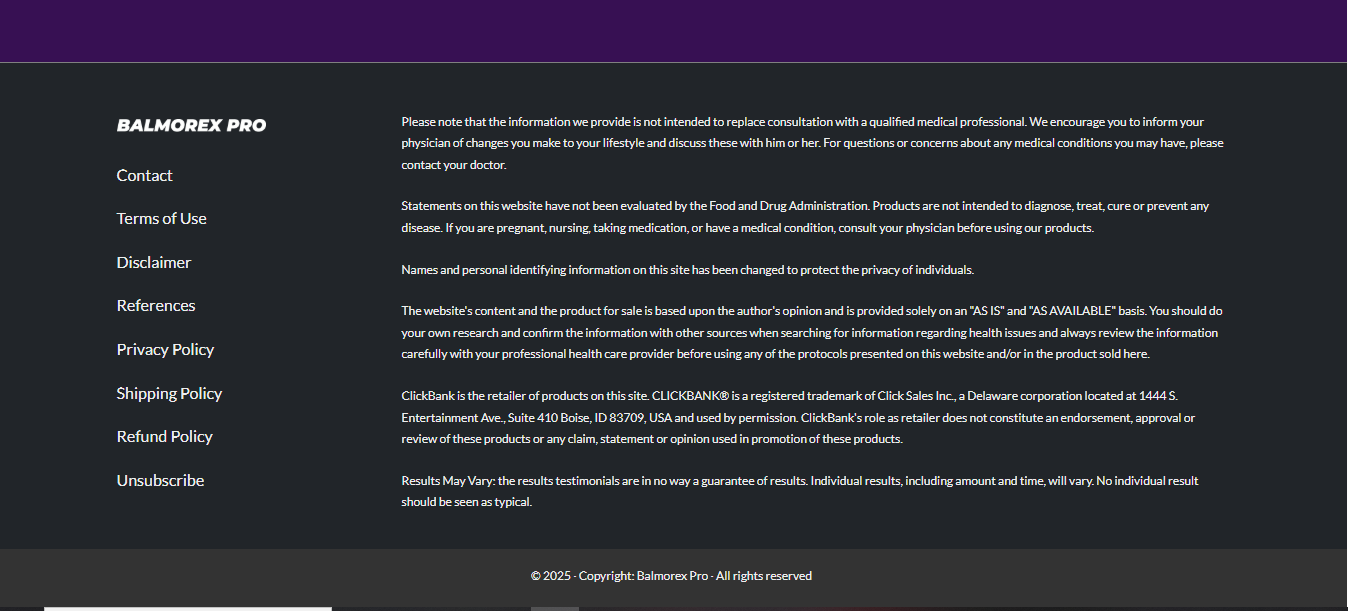The image size is (1348, 611).
Task: Click the Unsubscribe footer link
Action: point(160,480)
